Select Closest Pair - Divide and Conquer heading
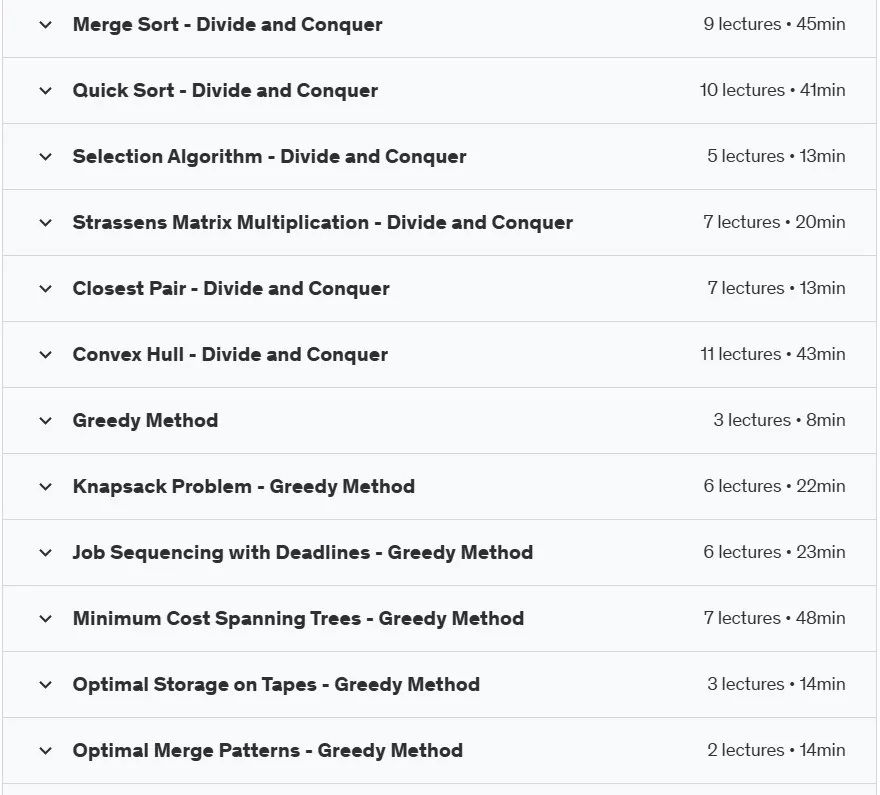The height and width of the screenshot is (795, 880). click(x=231, y=288)
